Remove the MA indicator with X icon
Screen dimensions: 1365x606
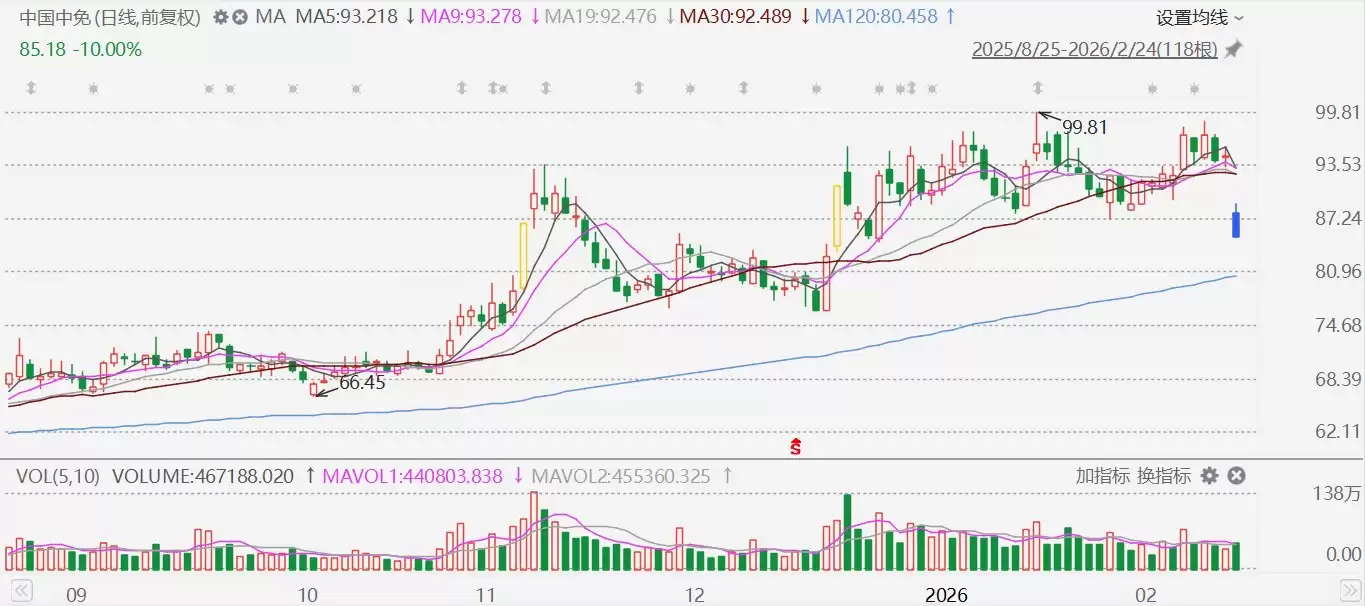click(x=241, y=17)
